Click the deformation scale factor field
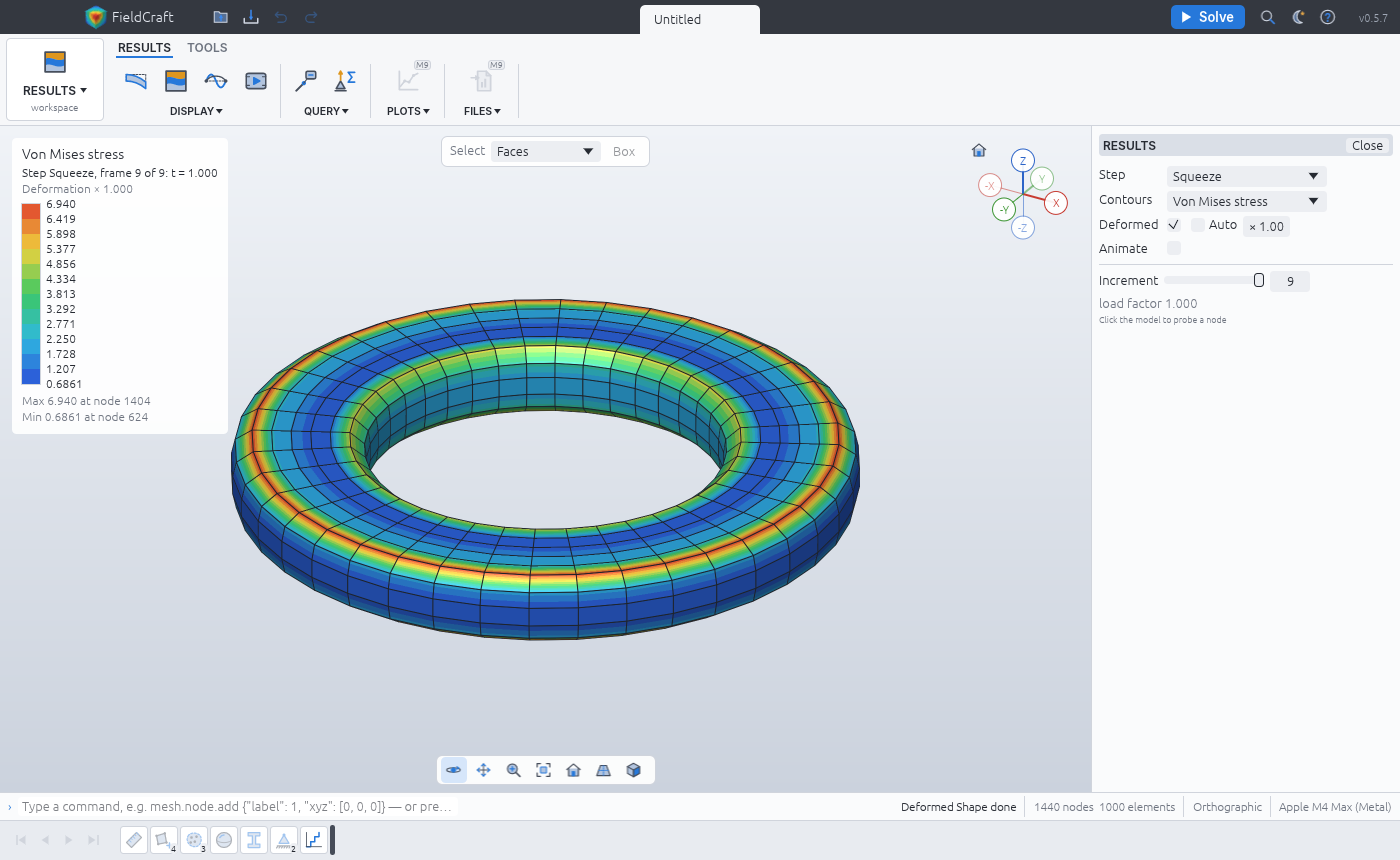 click(1266, 226)
